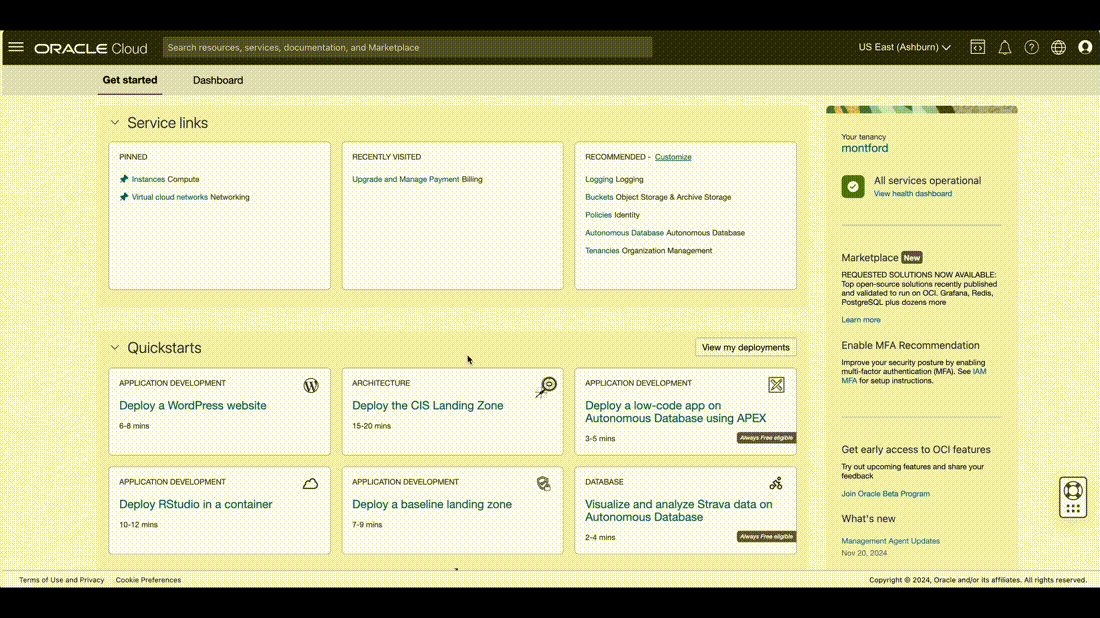Click the "All services operational" status text
This screenshot has width=1100, height=618.
pos(927,180)
